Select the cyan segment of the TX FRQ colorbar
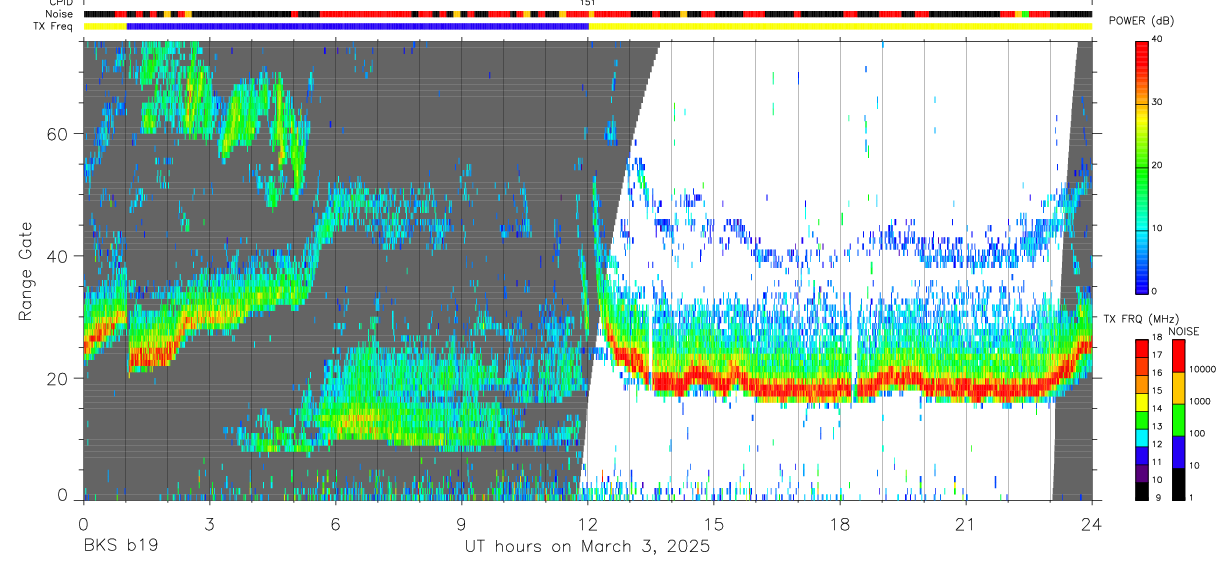The image size is (1228, 567). pyautogui.click(x=1143, y=438)
